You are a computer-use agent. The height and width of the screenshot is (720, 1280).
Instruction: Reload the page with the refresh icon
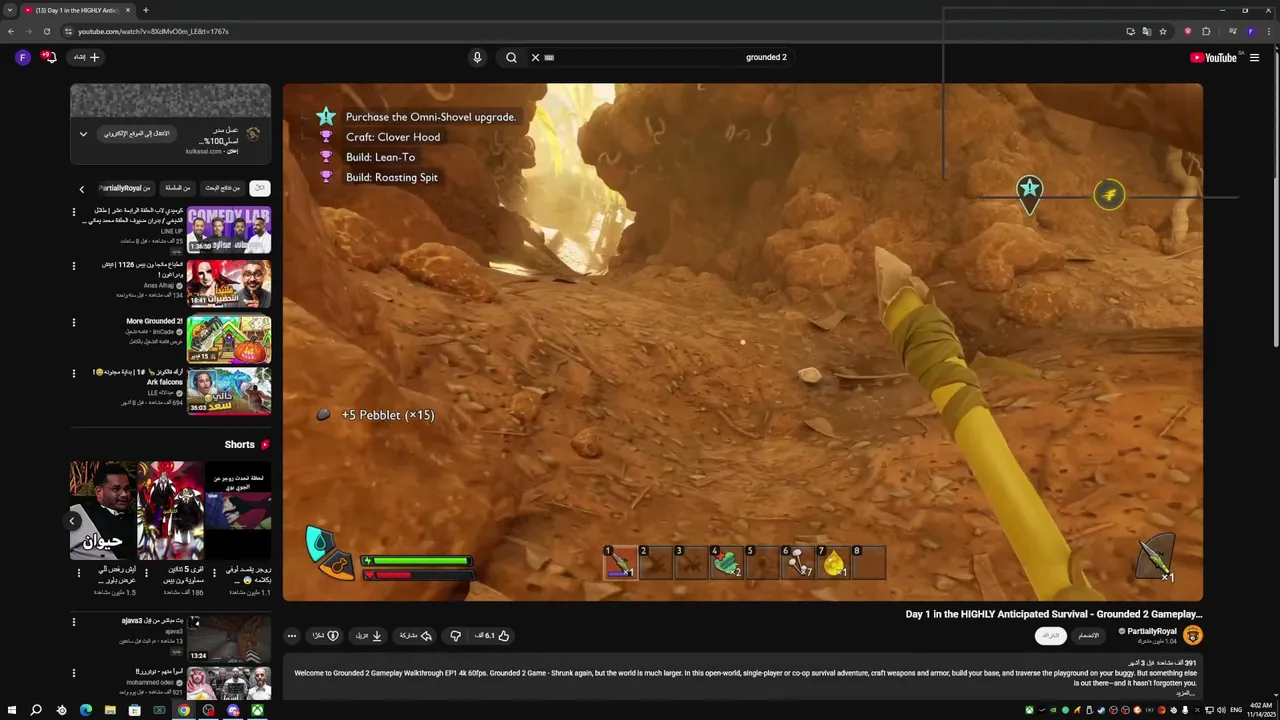[46, 31]
